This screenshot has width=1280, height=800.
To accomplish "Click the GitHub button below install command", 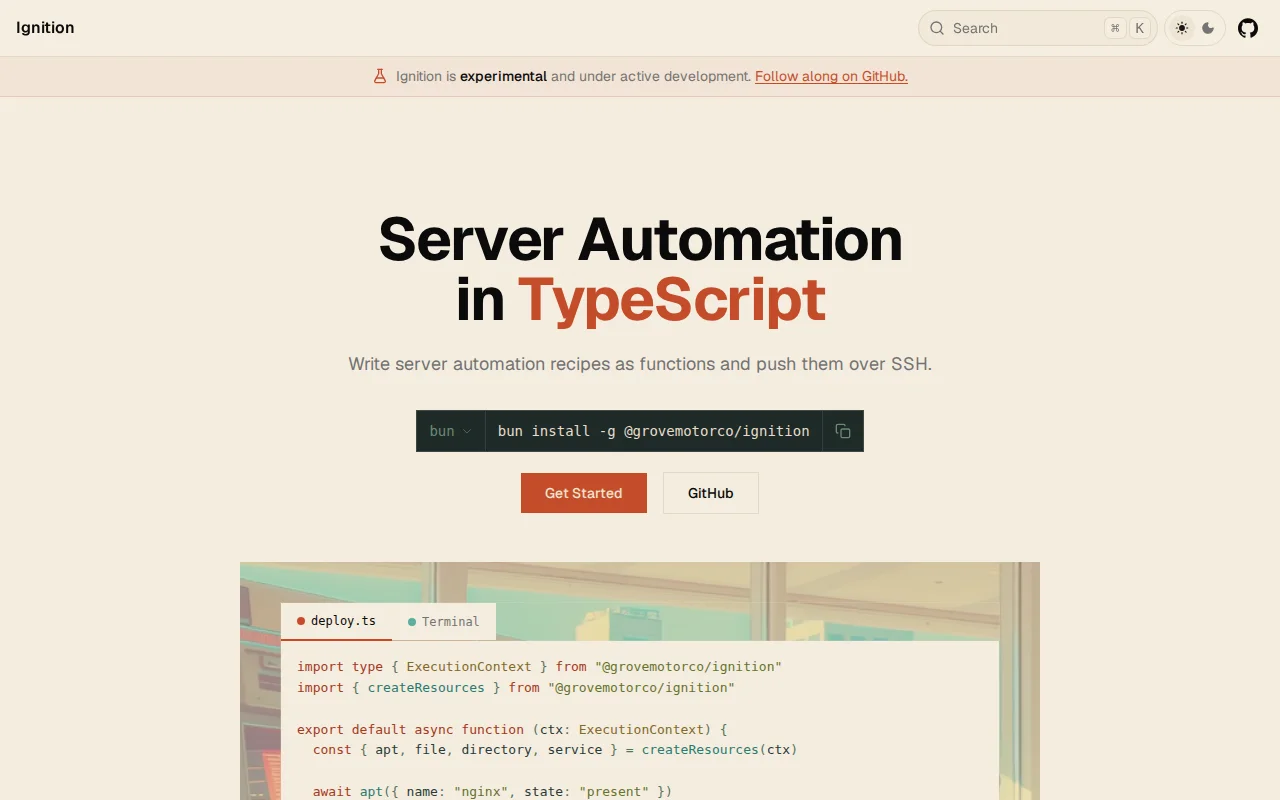I will point(711,493).
